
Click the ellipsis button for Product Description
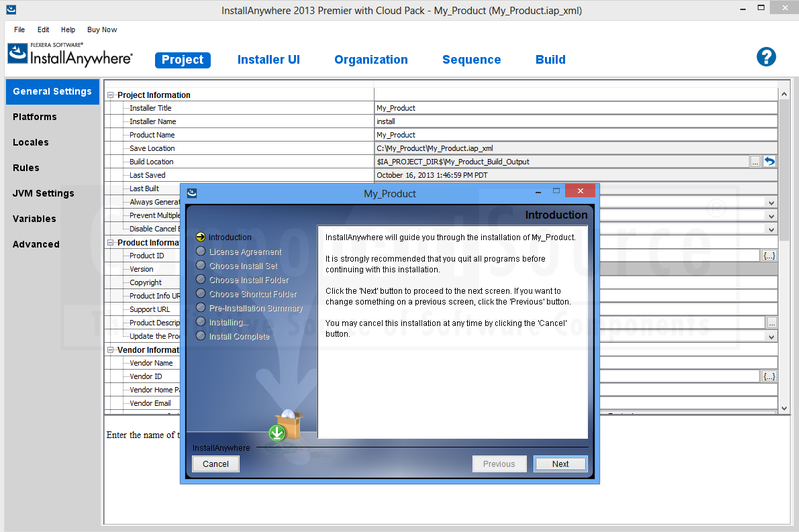(x=771, y=323)
